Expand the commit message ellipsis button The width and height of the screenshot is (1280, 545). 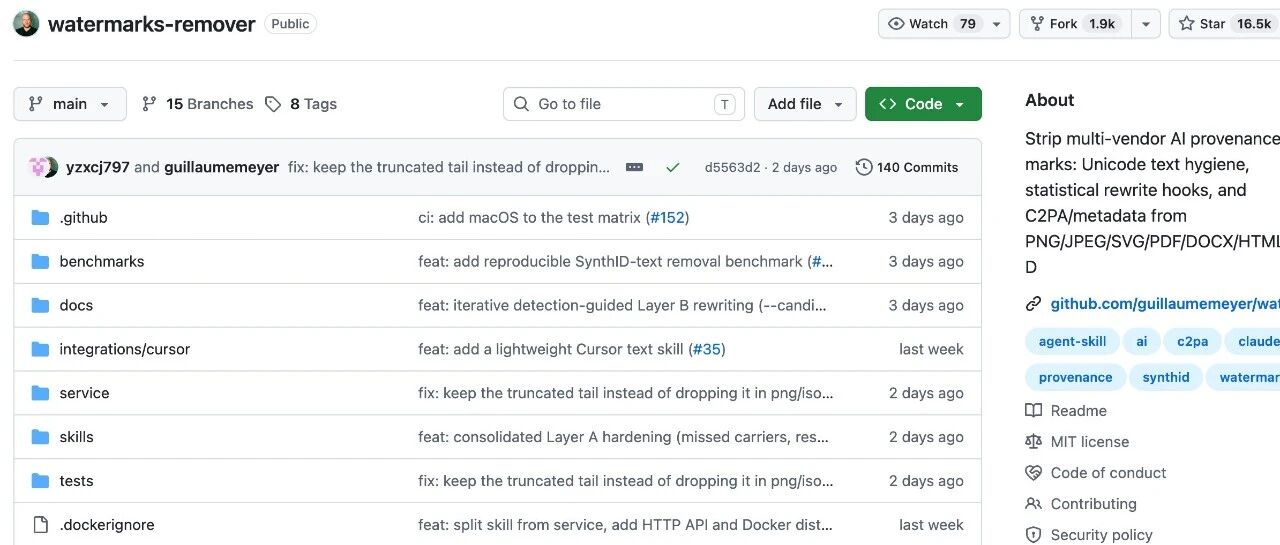(x=634, y=167)
